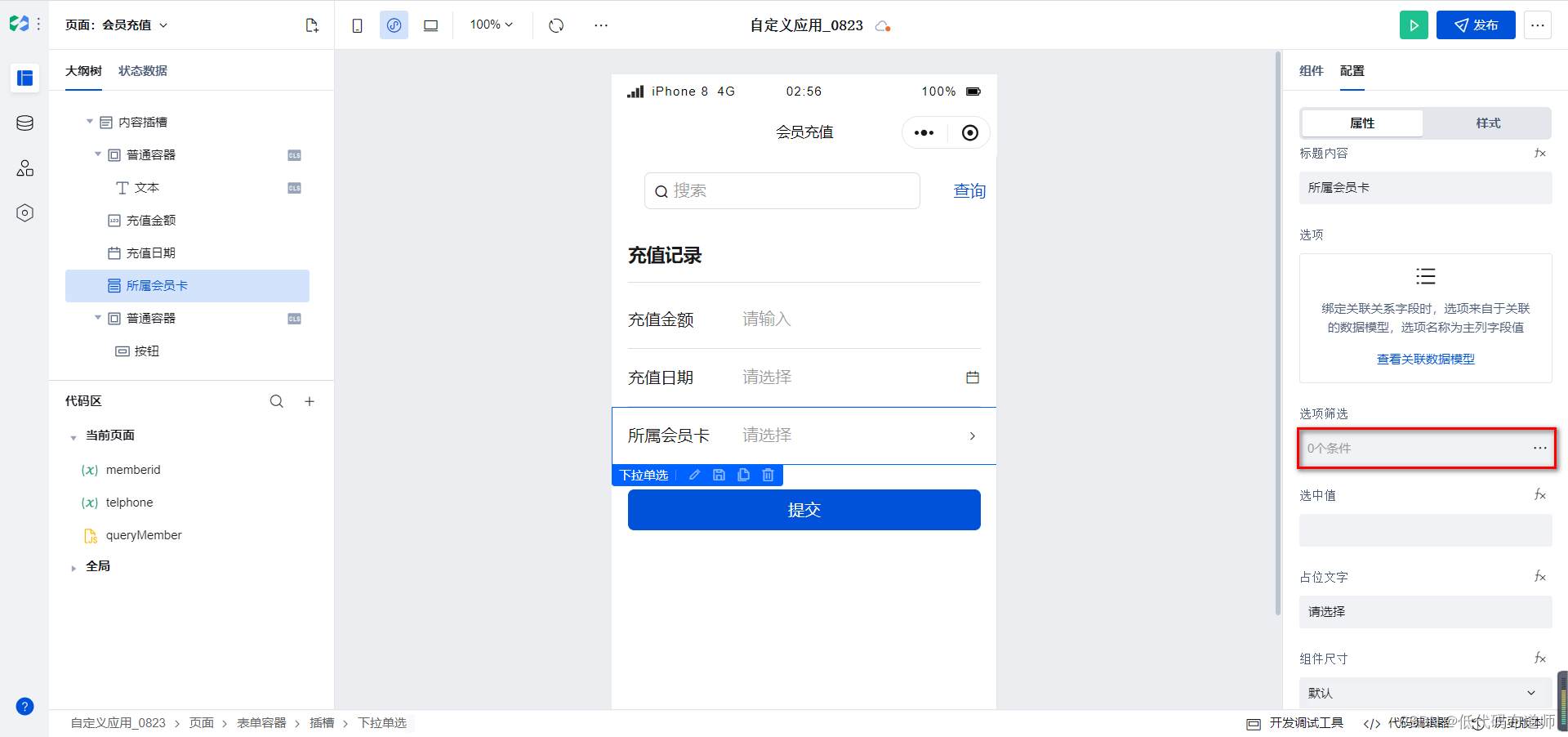Create a new page with the page-plus icon
Screen dimensions: 1568x737
(312, 25)
